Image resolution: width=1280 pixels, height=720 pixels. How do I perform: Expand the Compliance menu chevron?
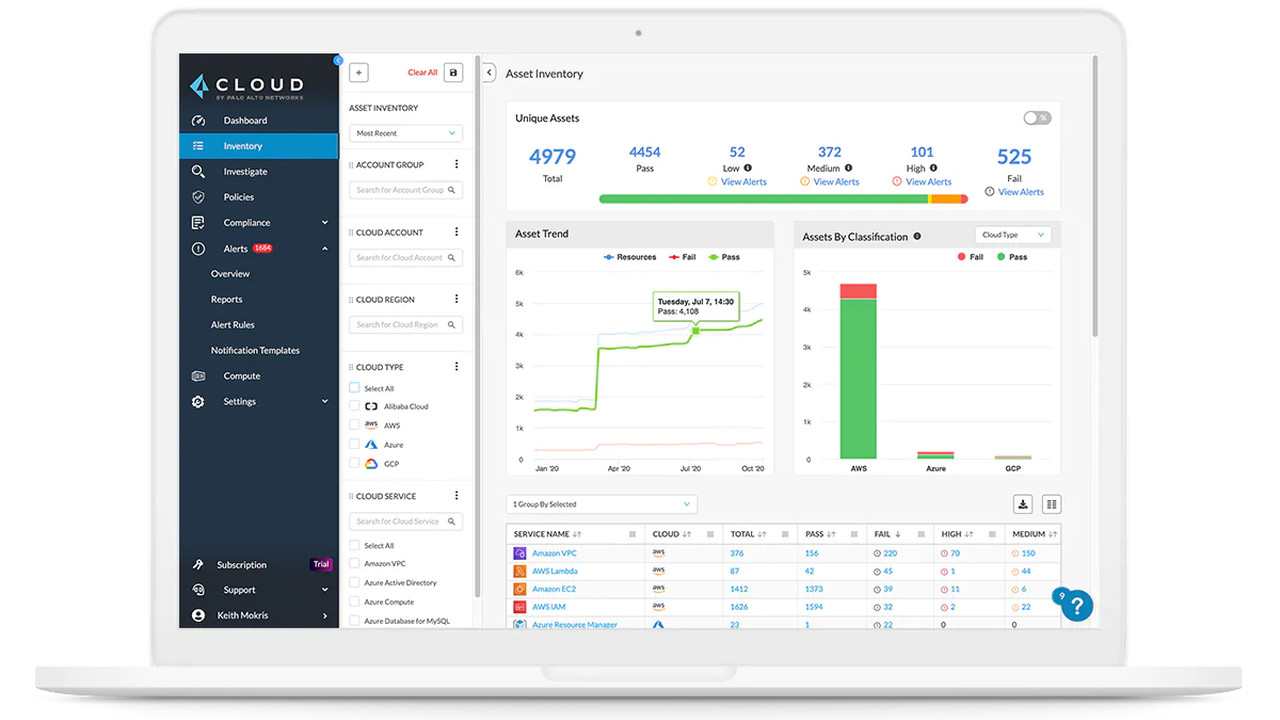click(325, 223)
